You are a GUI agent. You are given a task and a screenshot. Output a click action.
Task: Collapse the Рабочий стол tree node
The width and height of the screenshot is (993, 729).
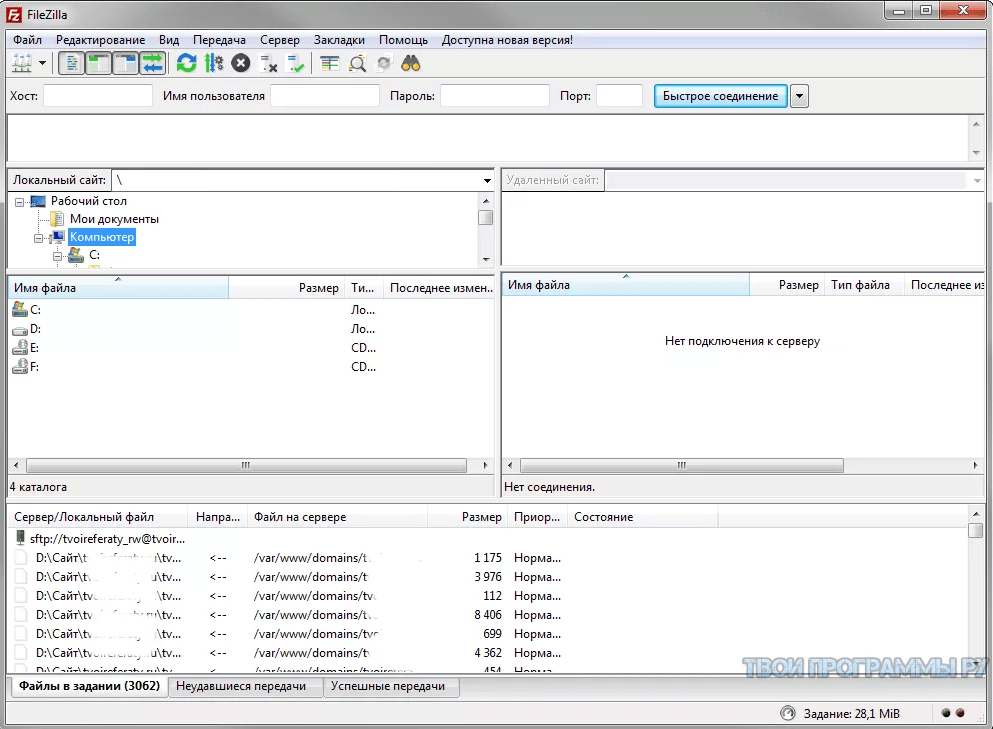coord(20,202)
